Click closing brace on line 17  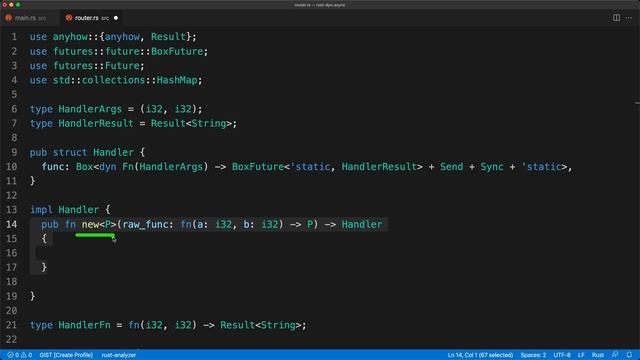44,267
